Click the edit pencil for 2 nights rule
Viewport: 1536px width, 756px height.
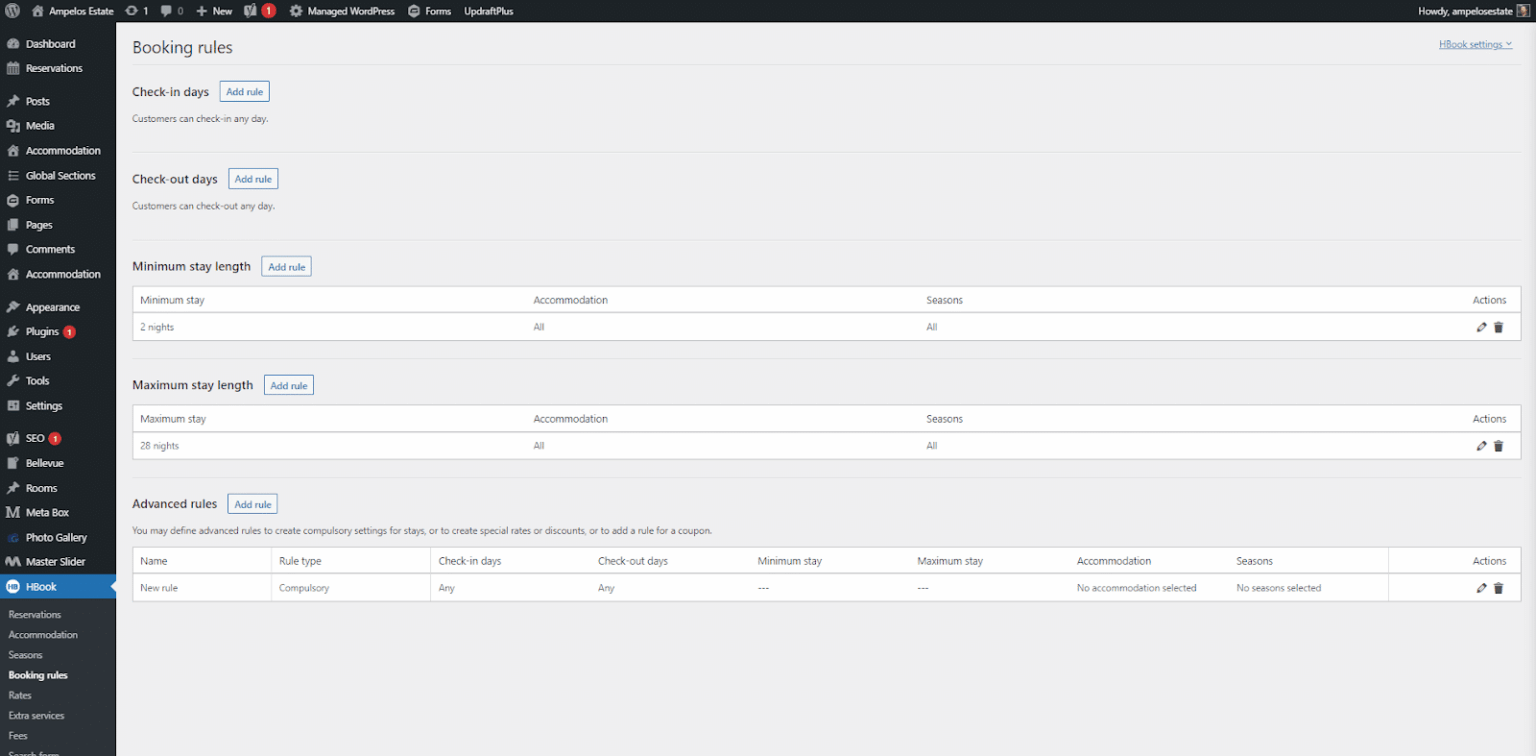[x=1481, y=327]
